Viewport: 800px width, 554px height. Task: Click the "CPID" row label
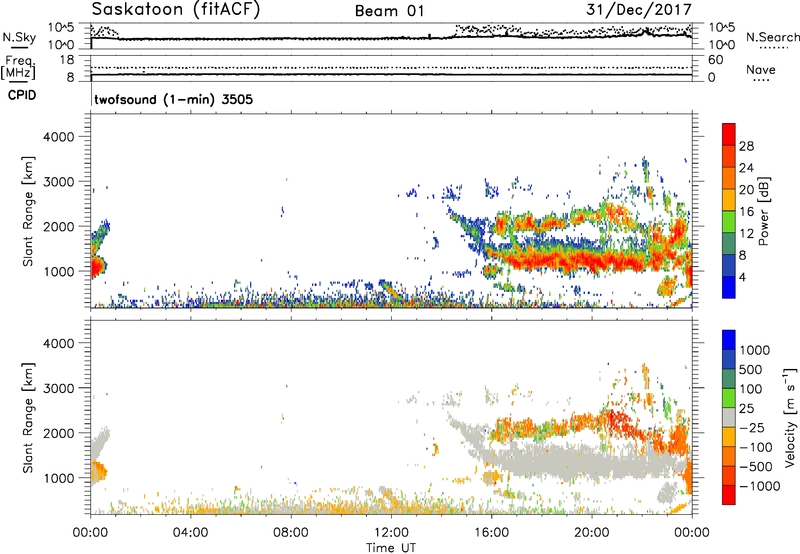click(22, 95)
